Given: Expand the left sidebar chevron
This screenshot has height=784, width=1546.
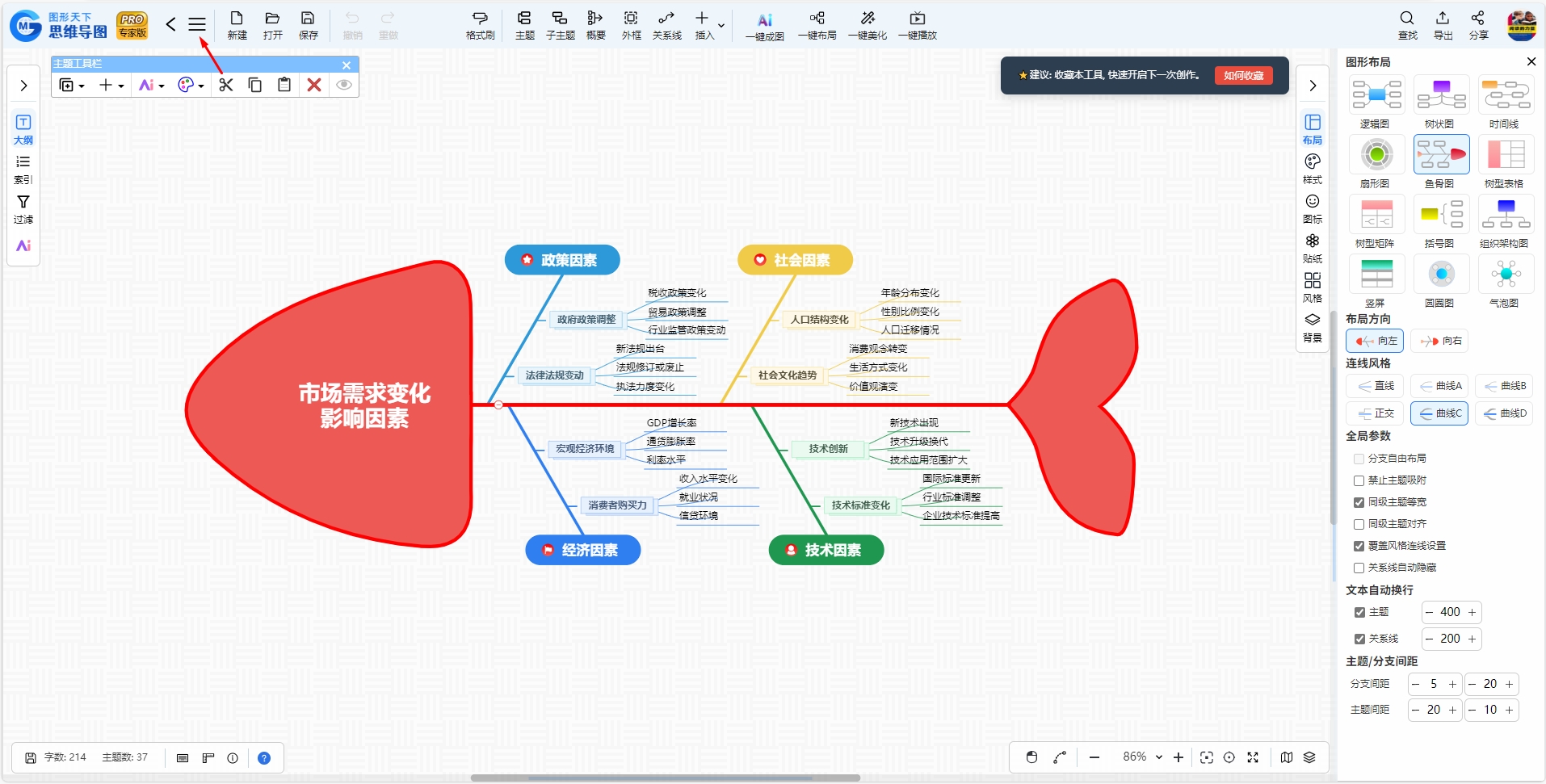Looking at the screenshot, I should 23,86.
